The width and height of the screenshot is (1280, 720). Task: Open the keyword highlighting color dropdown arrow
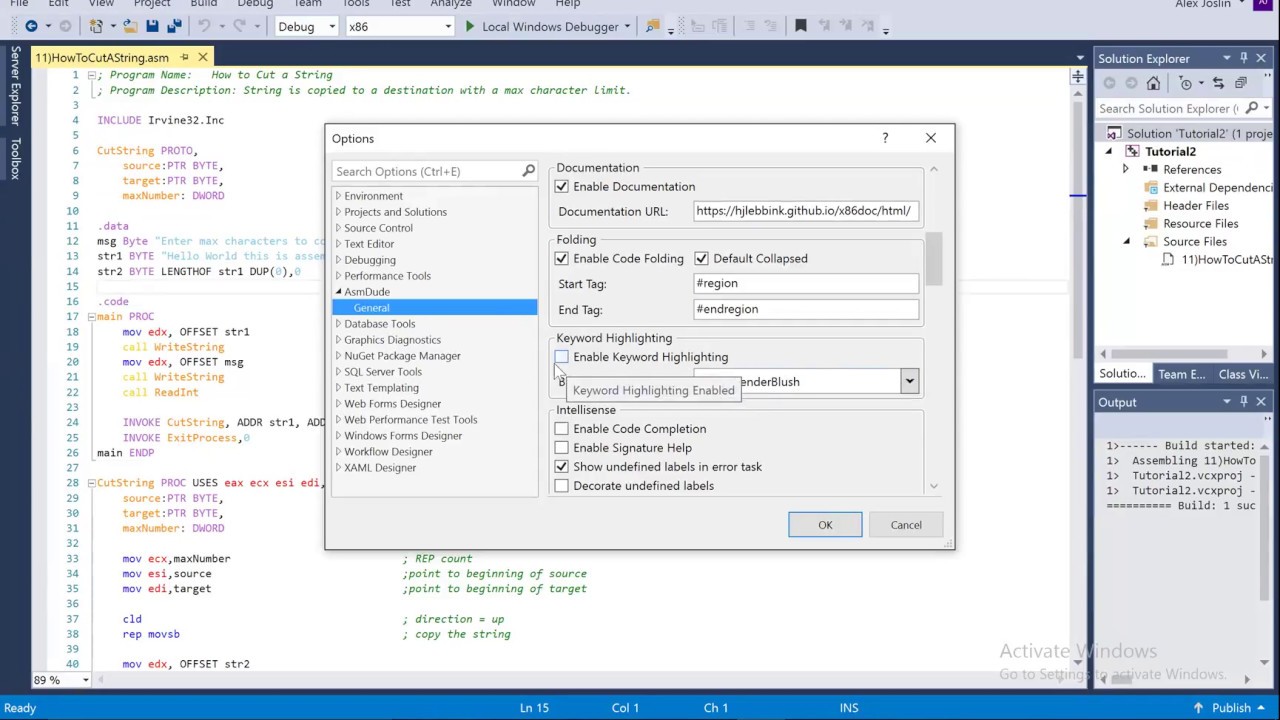click(x=909, y=381)
